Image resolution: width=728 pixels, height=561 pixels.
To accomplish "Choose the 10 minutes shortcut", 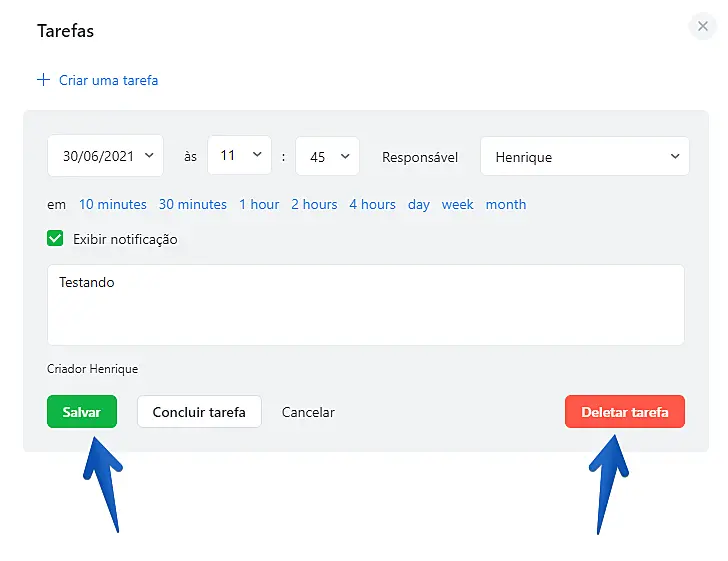I will pyautogui.click(x=113, y=204).
